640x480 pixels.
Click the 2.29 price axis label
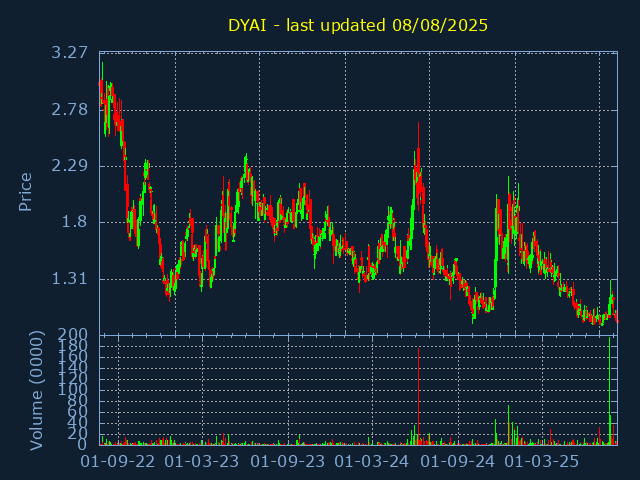point(69,166)
